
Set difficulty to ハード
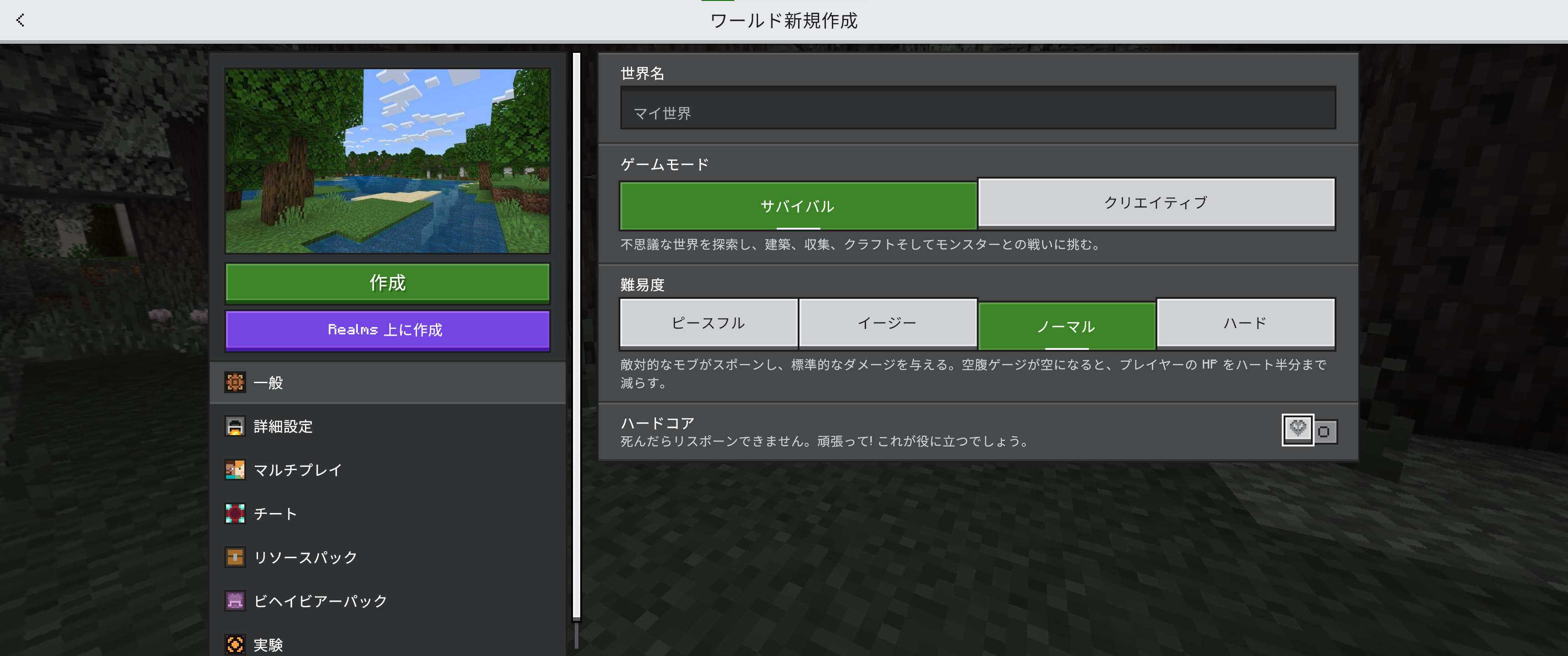click(x=1245, y=323)
